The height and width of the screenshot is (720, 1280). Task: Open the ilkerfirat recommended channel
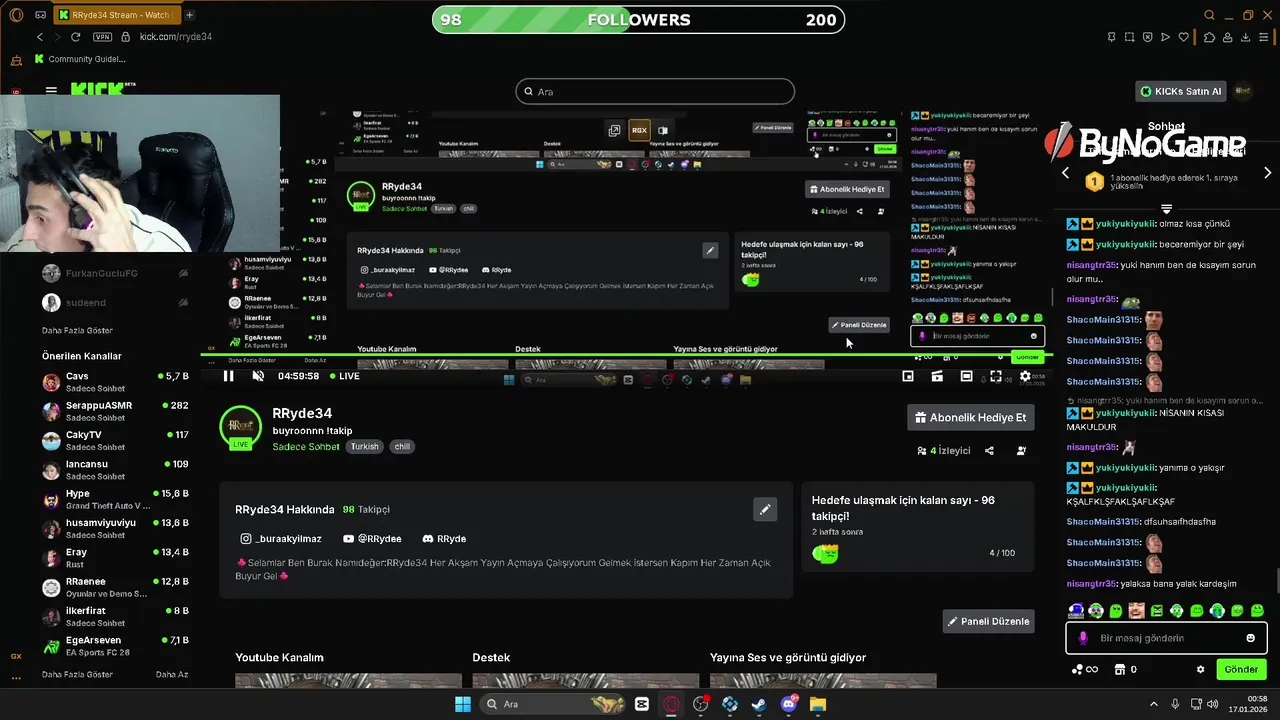115,617
